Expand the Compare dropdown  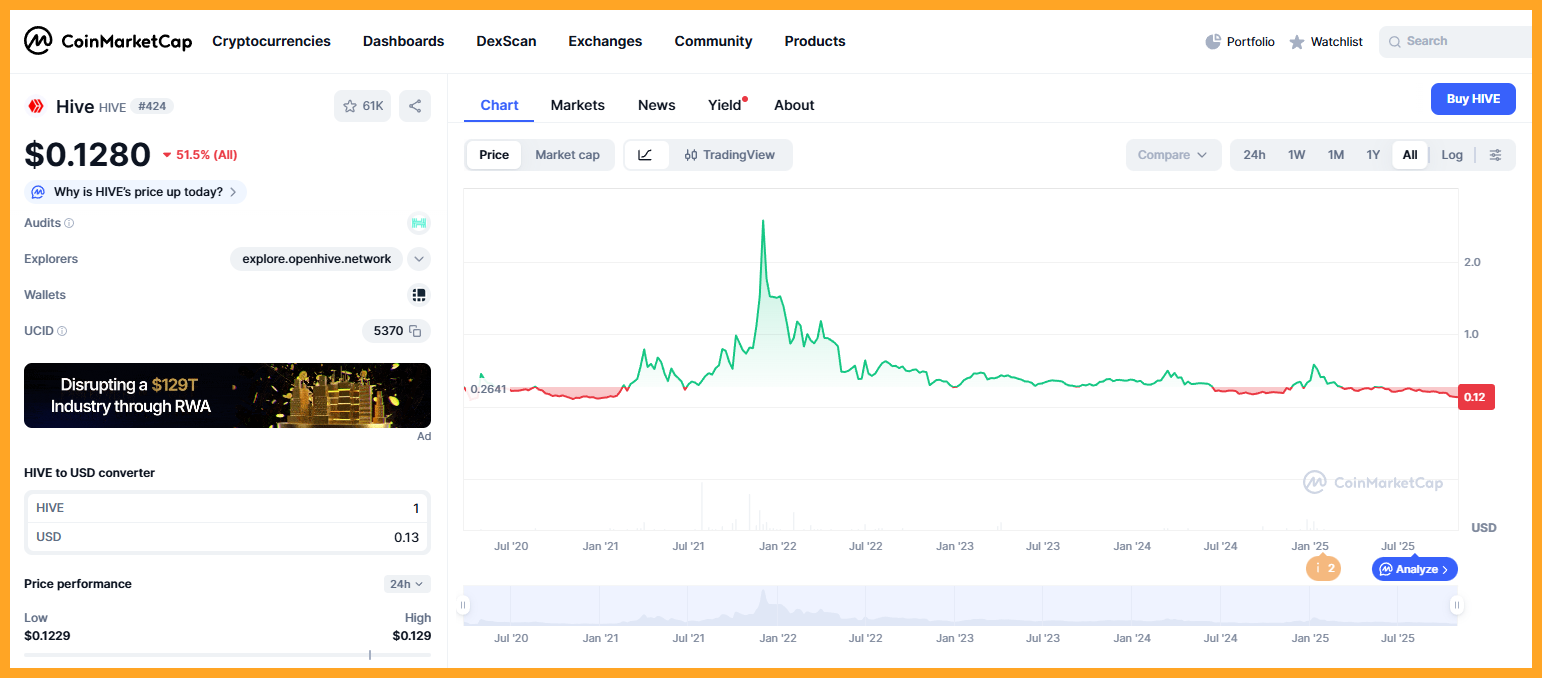point(1172,155)
